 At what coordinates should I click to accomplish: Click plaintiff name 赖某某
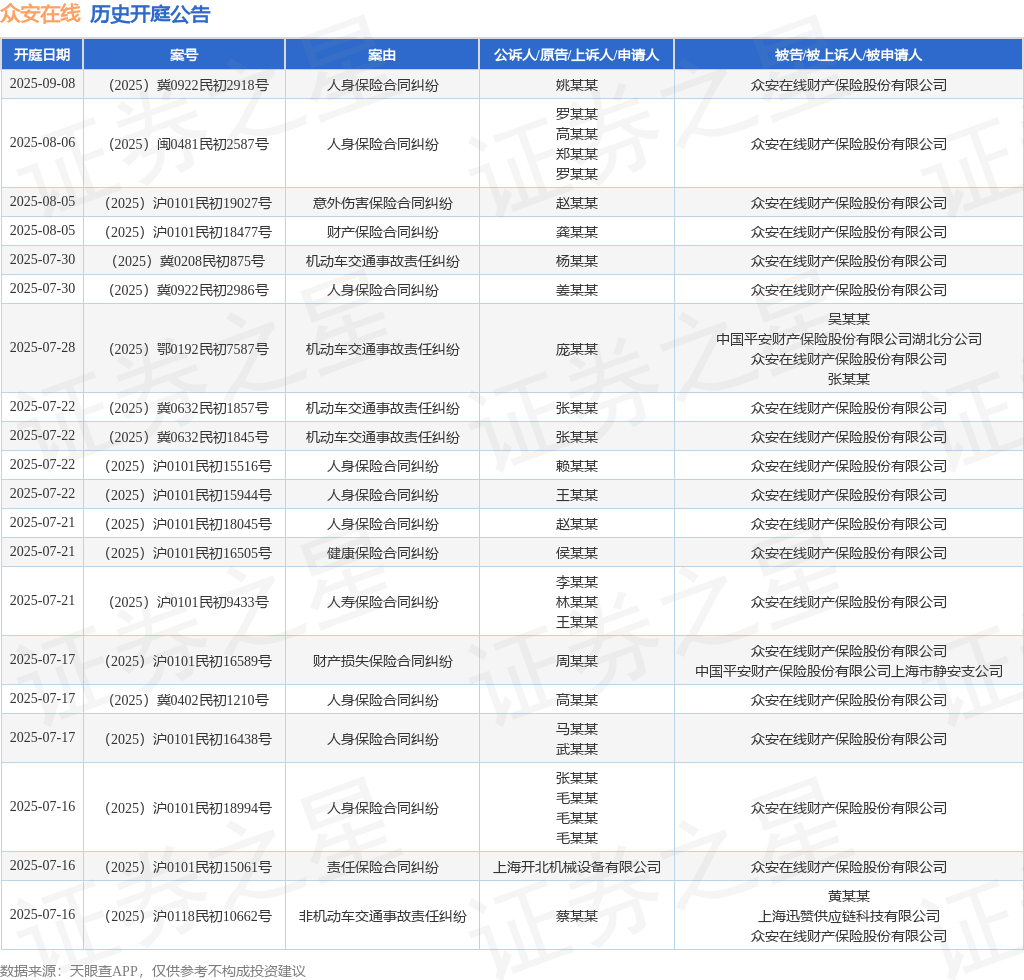577,466
